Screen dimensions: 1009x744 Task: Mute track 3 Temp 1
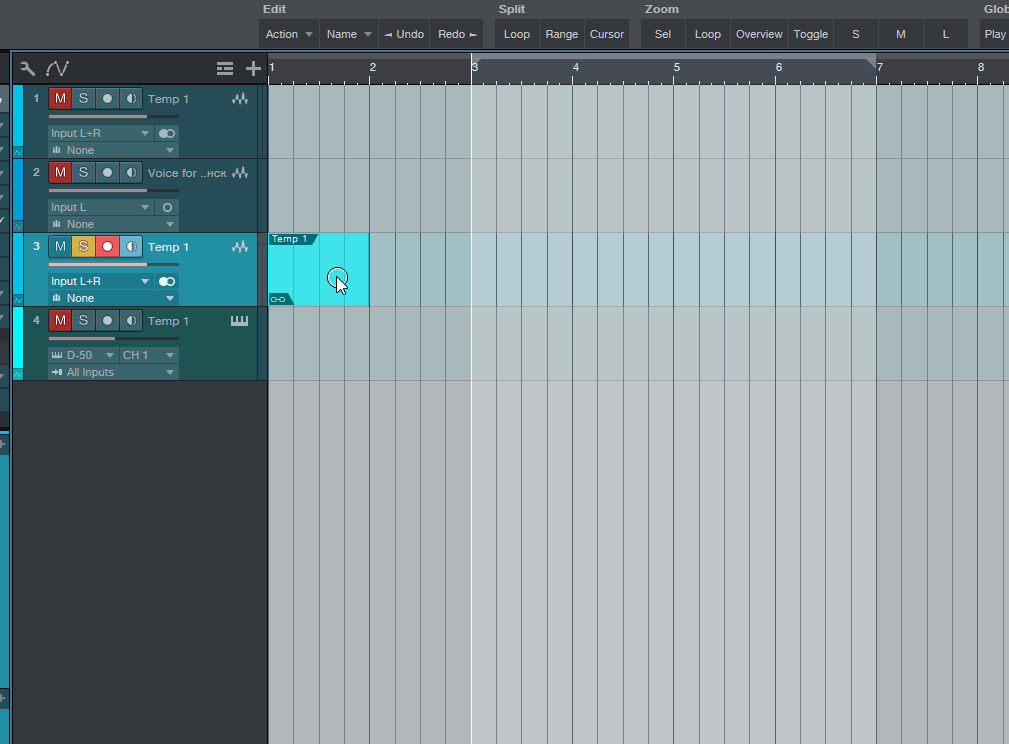coord(60,246)
